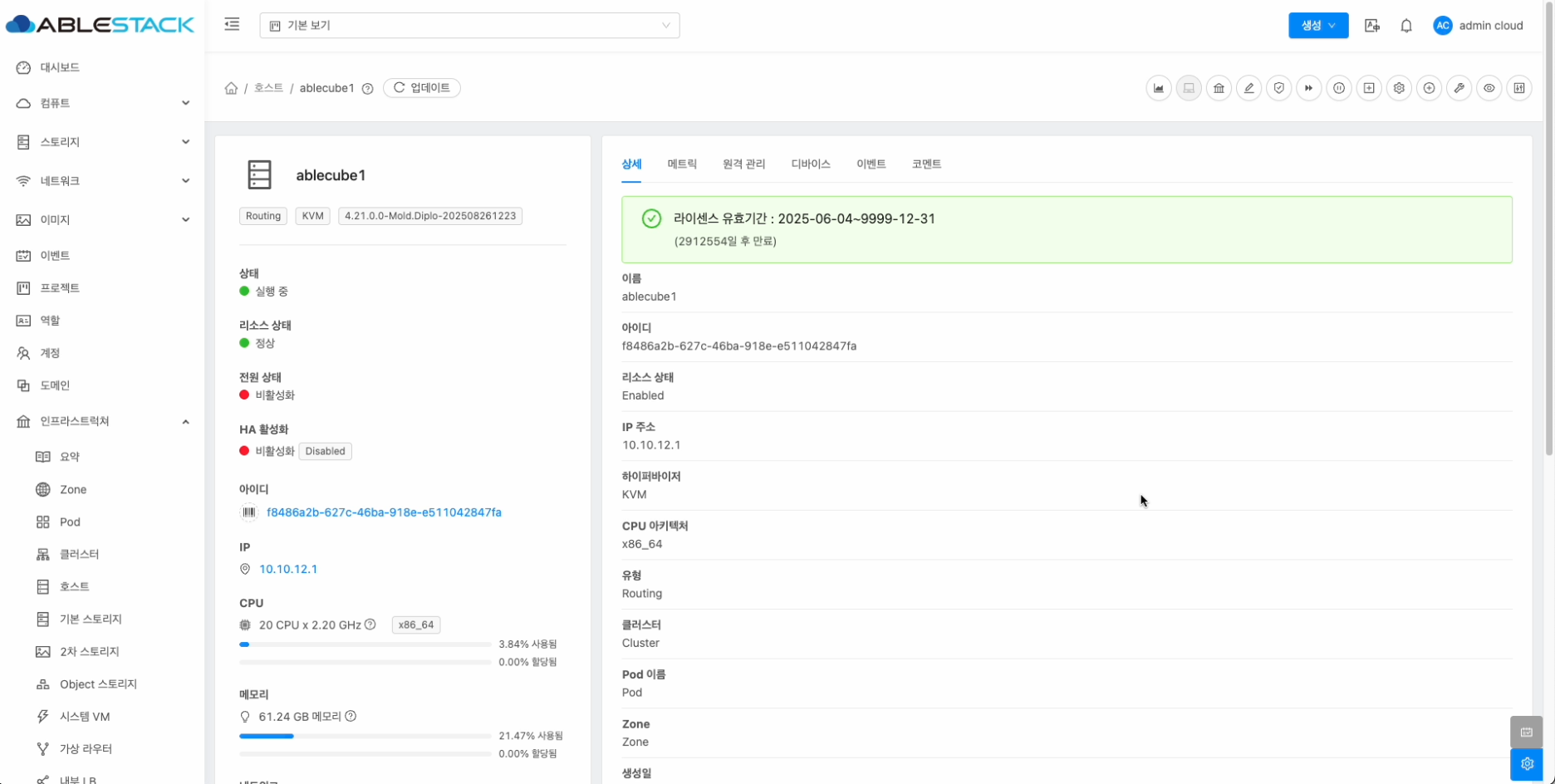Image resolution: width=1555 pixels, height=784 pixels.
Task: Switch to the 디바이스 tab
Action: pyautogui.click(x=811, y=164)
